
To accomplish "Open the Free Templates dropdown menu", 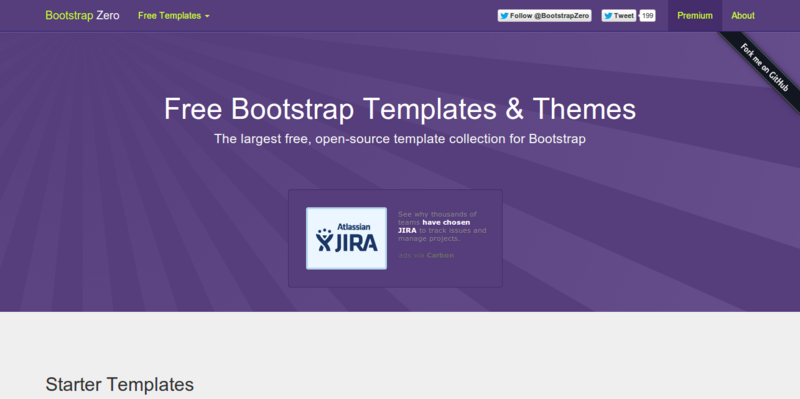I will click(x=173, y=16).
